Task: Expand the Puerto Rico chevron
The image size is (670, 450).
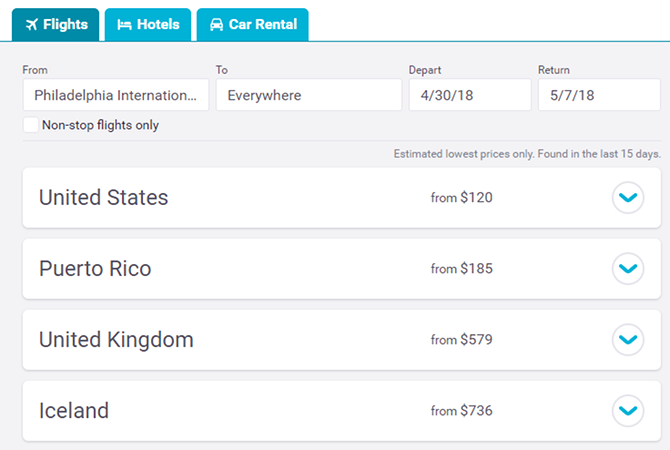Action: pyautogui.click(x=627, y=269)
